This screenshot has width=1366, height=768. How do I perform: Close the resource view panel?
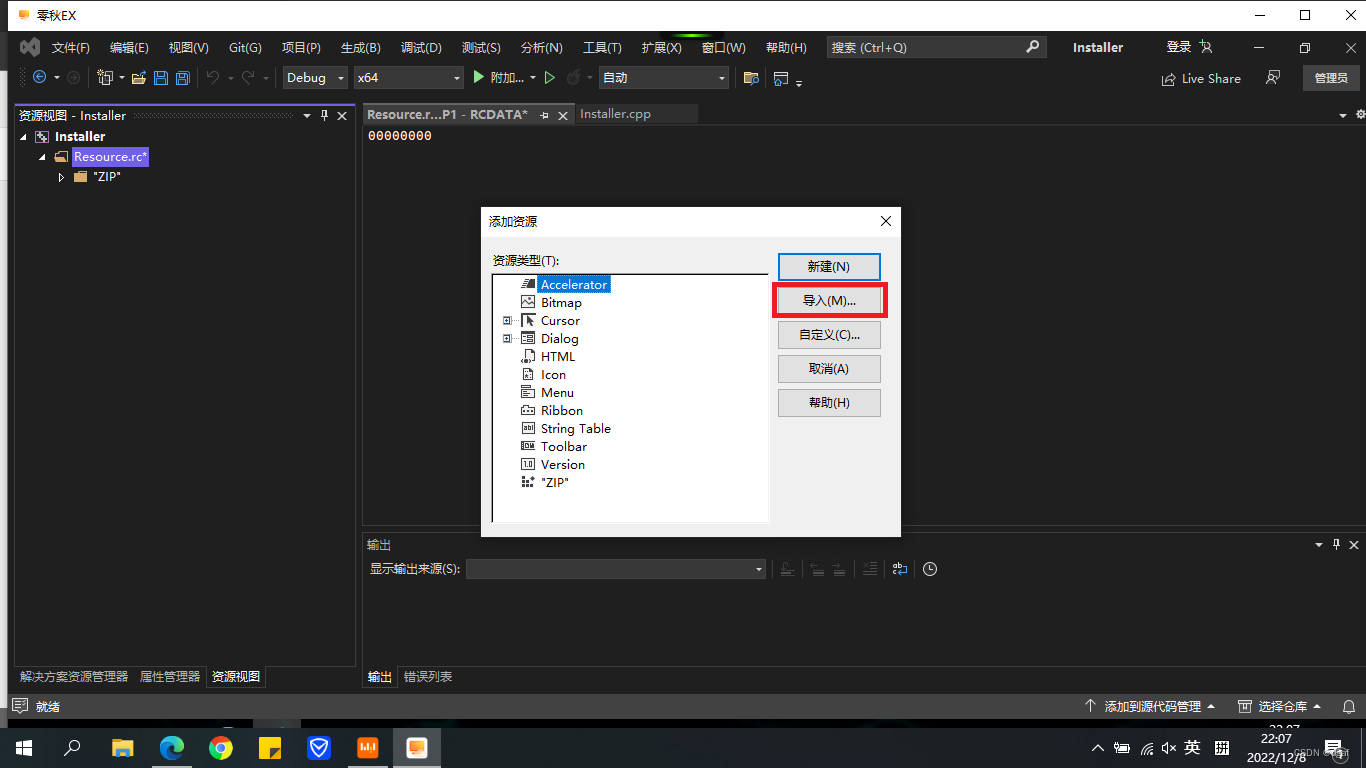point(342,116)
